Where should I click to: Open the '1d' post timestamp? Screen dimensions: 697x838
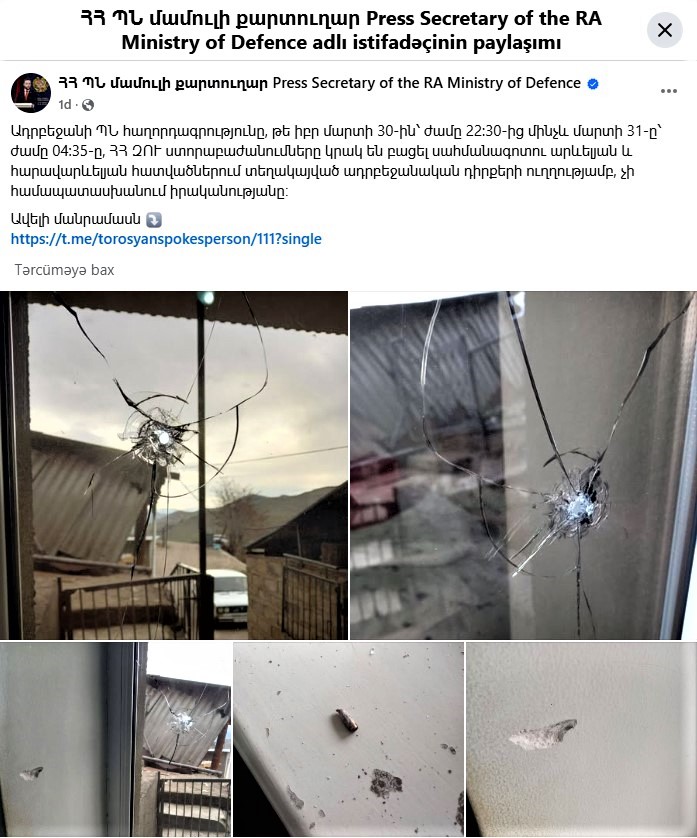click(x=65, y=105)
